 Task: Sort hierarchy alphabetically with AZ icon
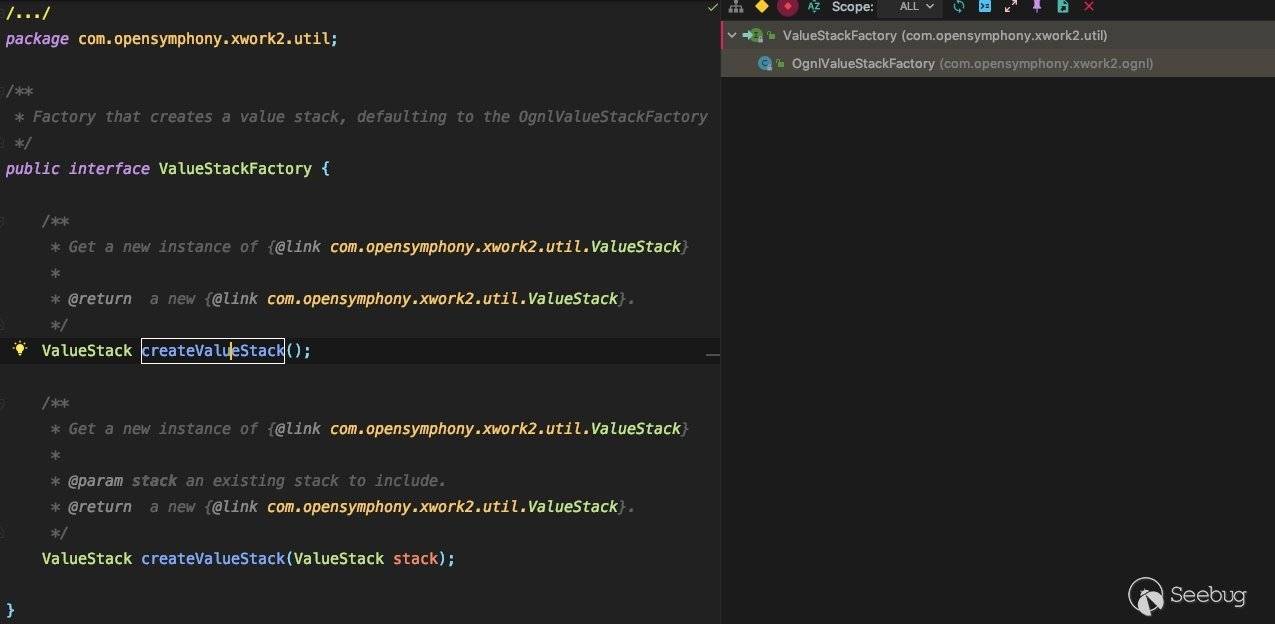point(814,7)
